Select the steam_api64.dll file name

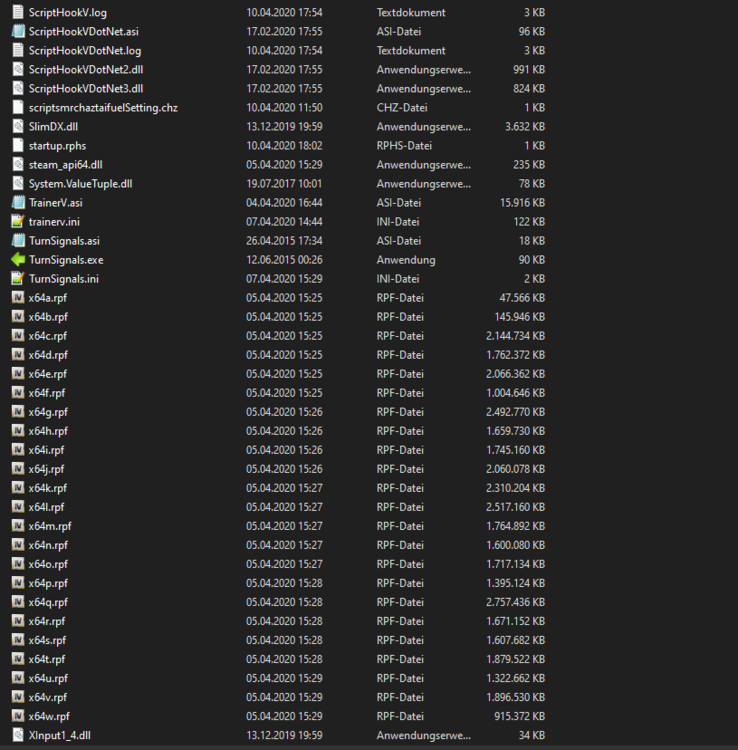(66, 165)
